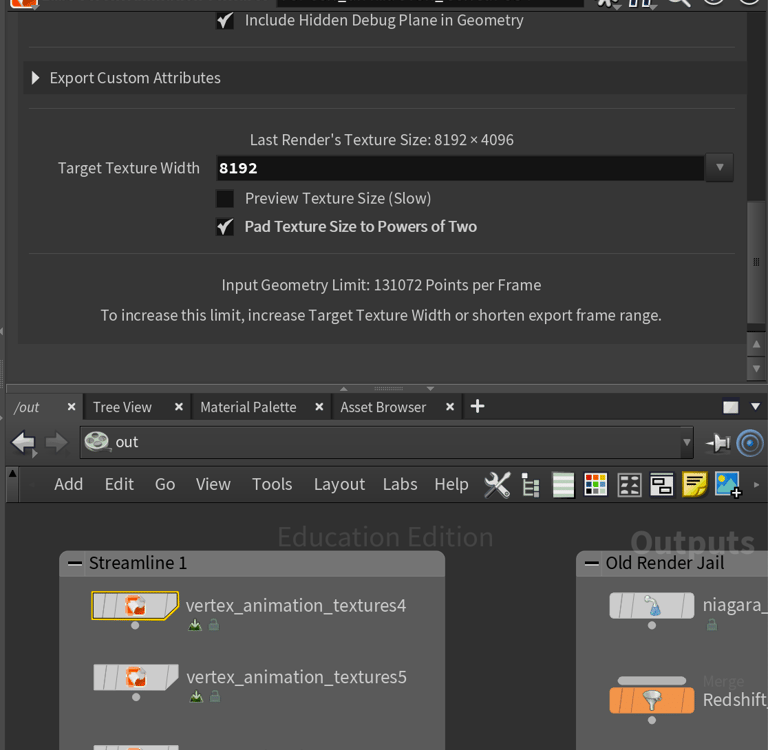768x750 pixels.
Task: Click the out network path field
Action: (381, 442)
